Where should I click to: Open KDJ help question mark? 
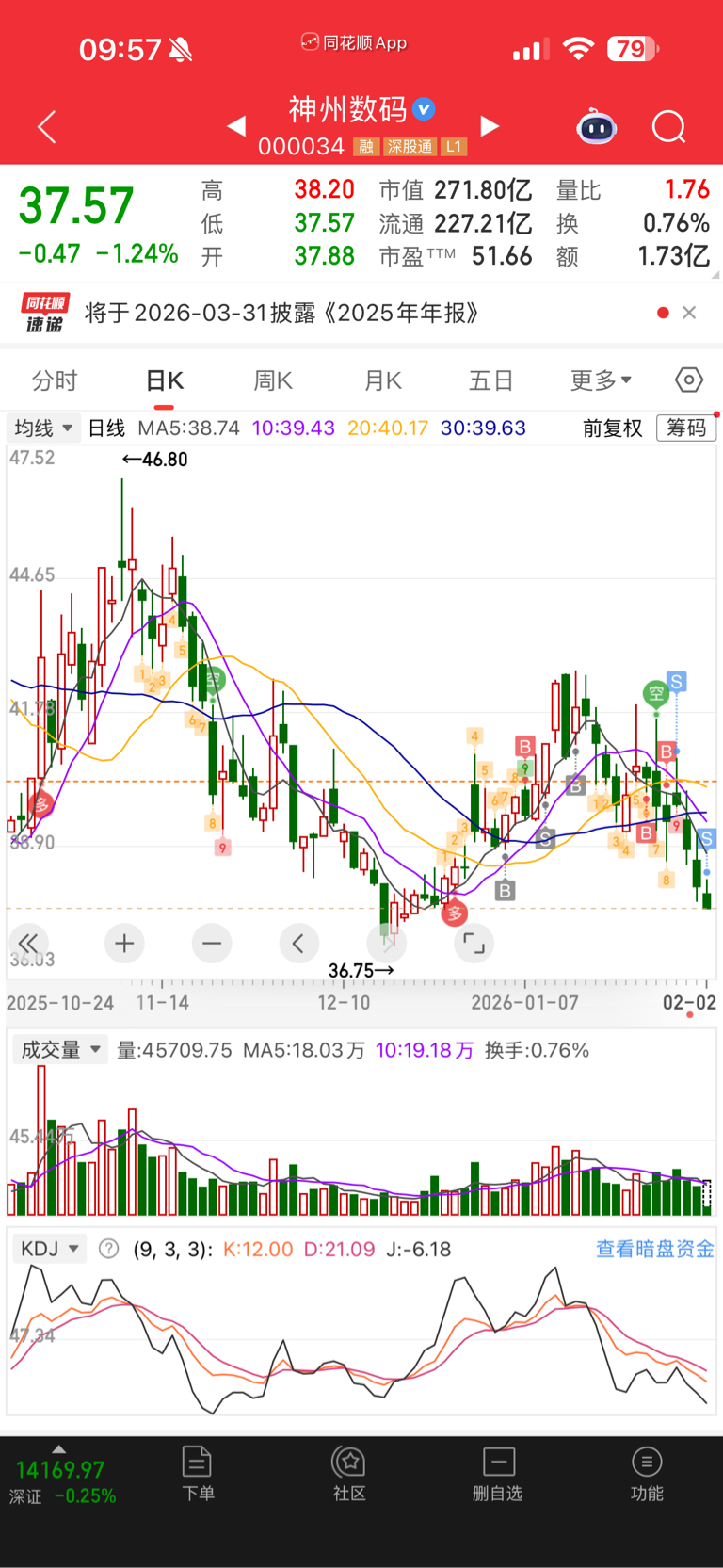click(109, 1249)
